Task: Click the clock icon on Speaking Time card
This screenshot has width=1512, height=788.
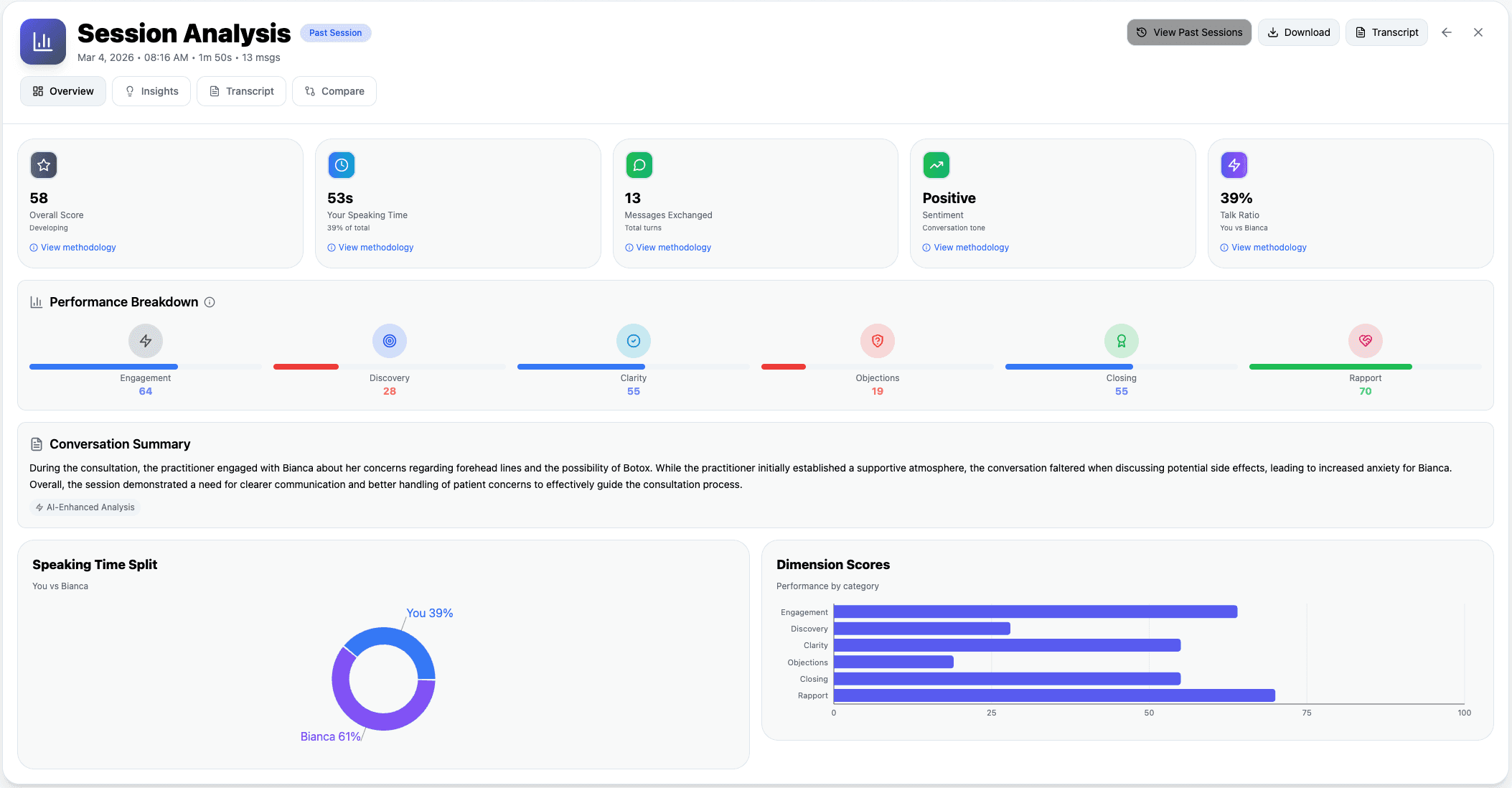Action: [x=341, y=165]
